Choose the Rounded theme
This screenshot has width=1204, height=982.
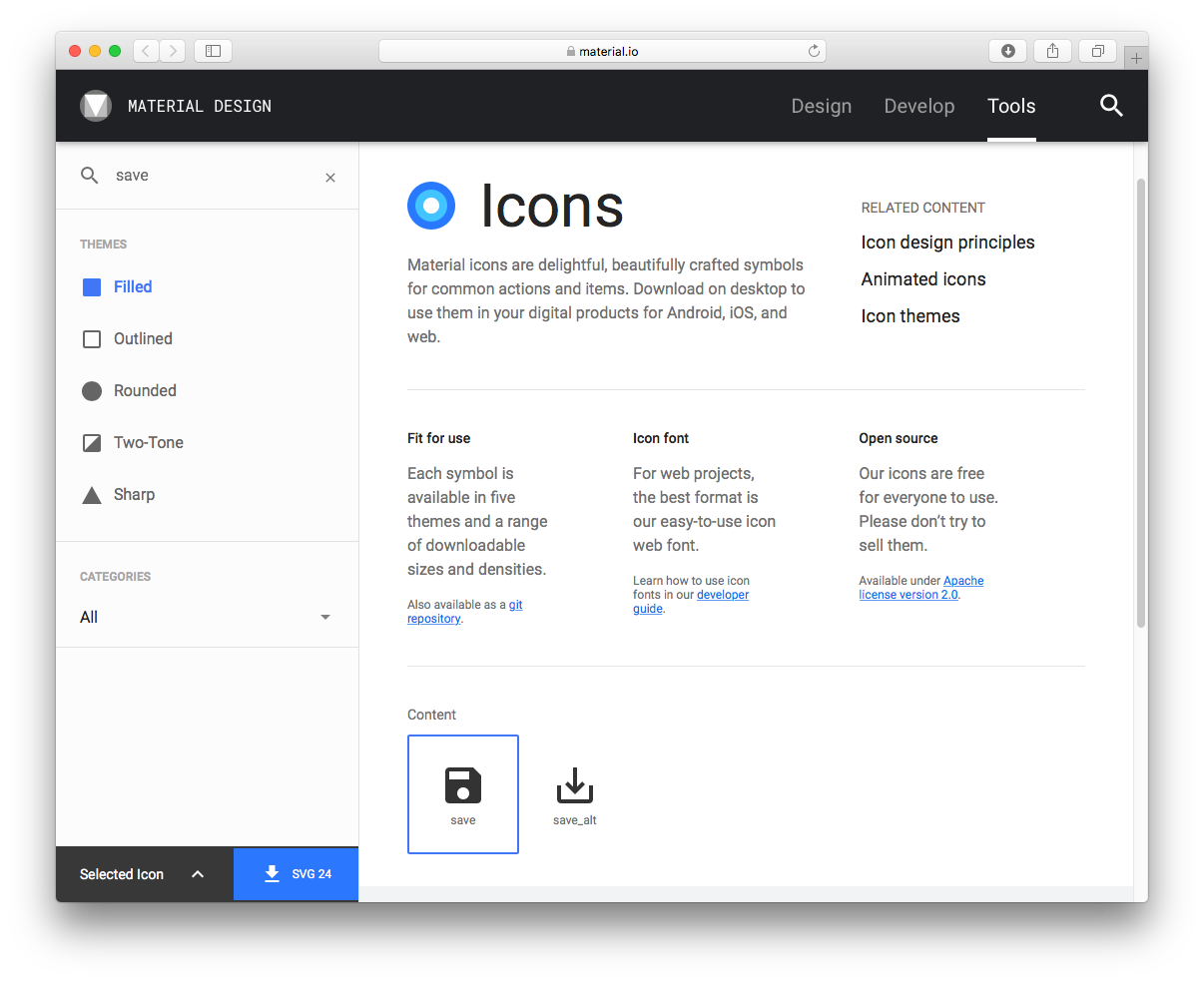pos(130,391)
